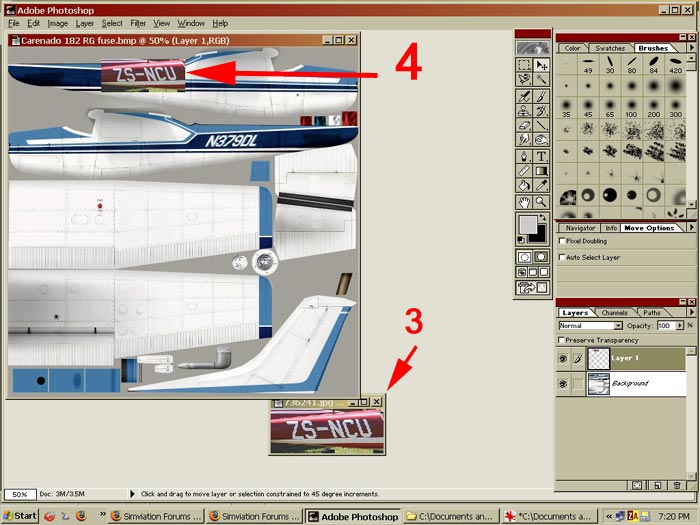Click the foreground color swatch
Viewport: 700px width, 525px height.
(526, 223)
